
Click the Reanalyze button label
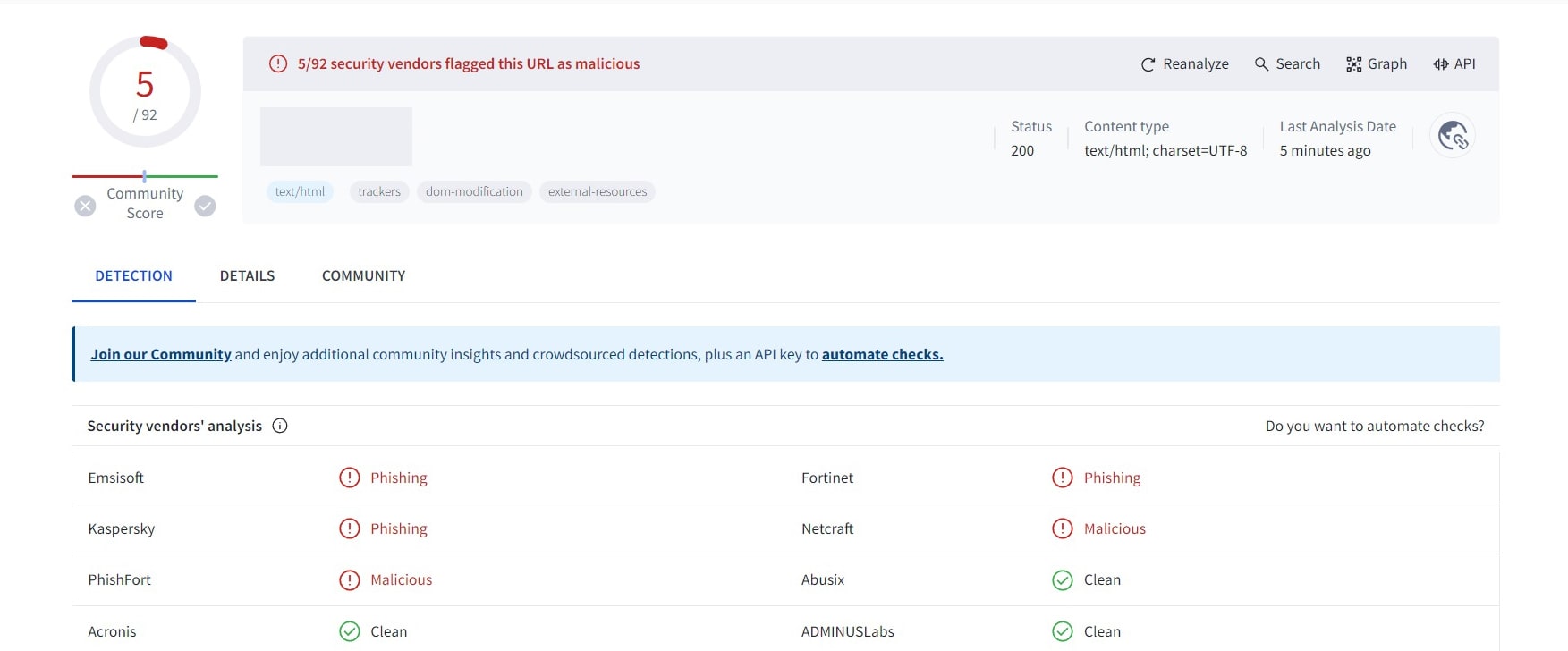pos(1196,64)
